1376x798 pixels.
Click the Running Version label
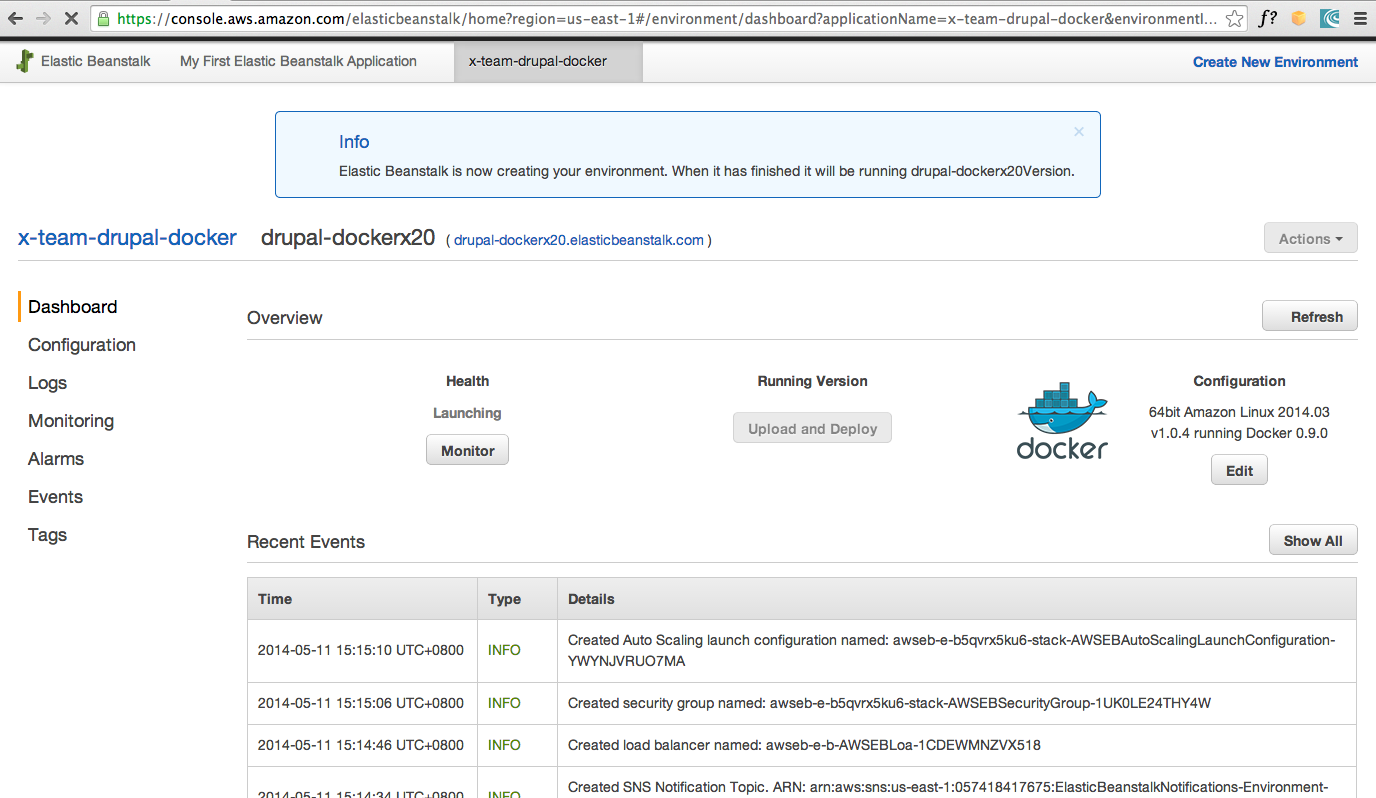tap(812, 381)
